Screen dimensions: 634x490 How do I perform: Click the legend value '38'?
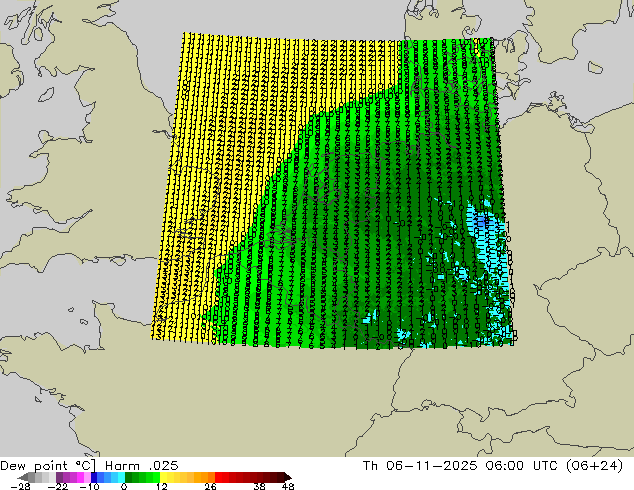click(x=260, y=486)
